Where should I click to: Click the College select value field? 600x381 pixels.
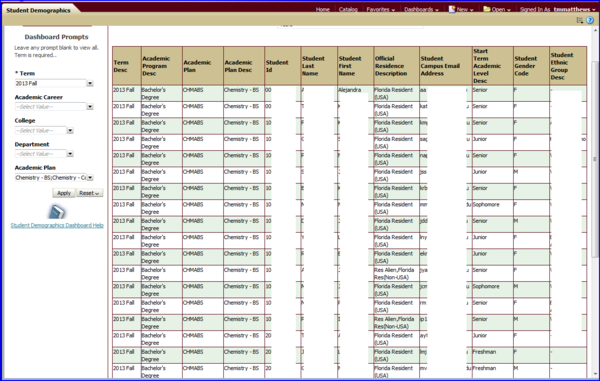pos(41,130)
